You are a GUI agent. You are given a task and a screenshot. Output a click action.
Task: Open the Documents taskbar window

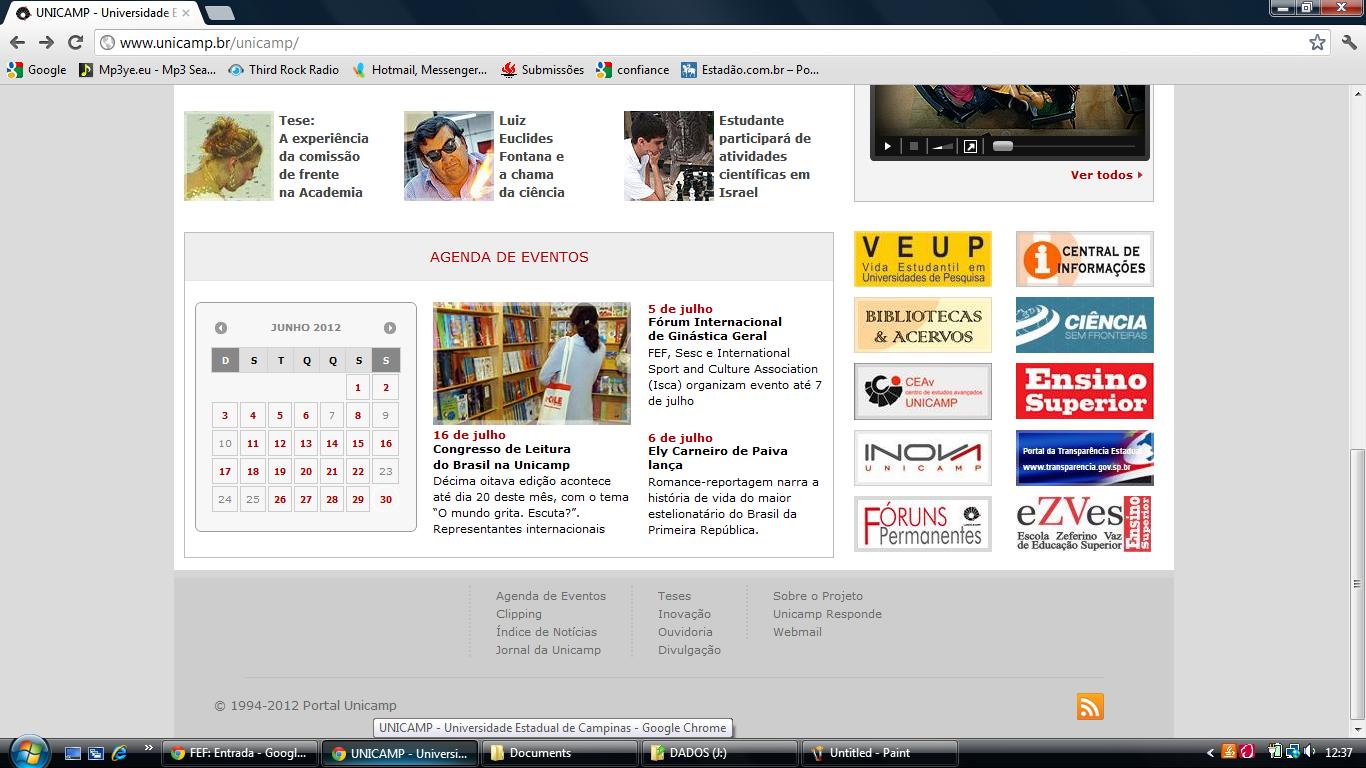[558, 753]
